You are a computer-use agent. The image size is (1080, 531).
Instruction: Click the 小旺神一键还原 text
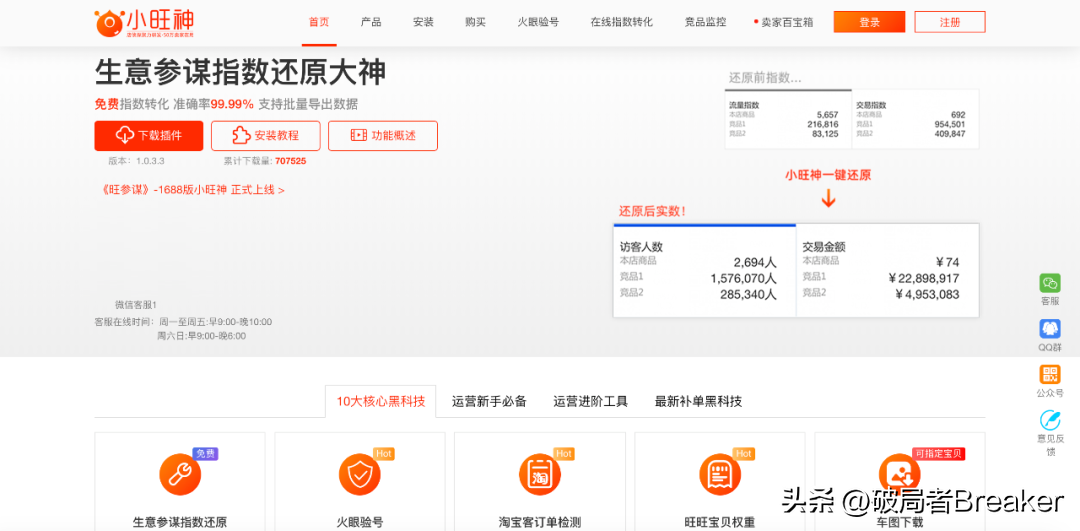coord(828,176)
